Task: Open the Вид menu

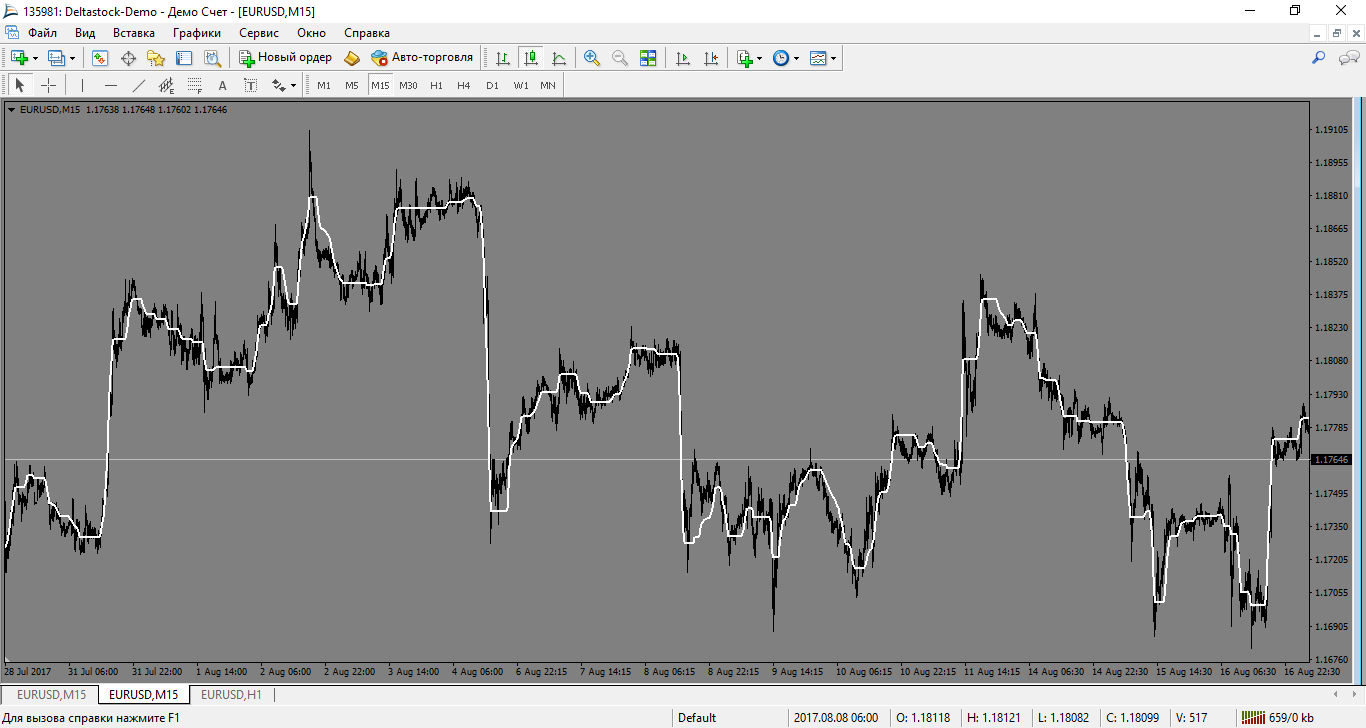Action: tap(85, 33)
